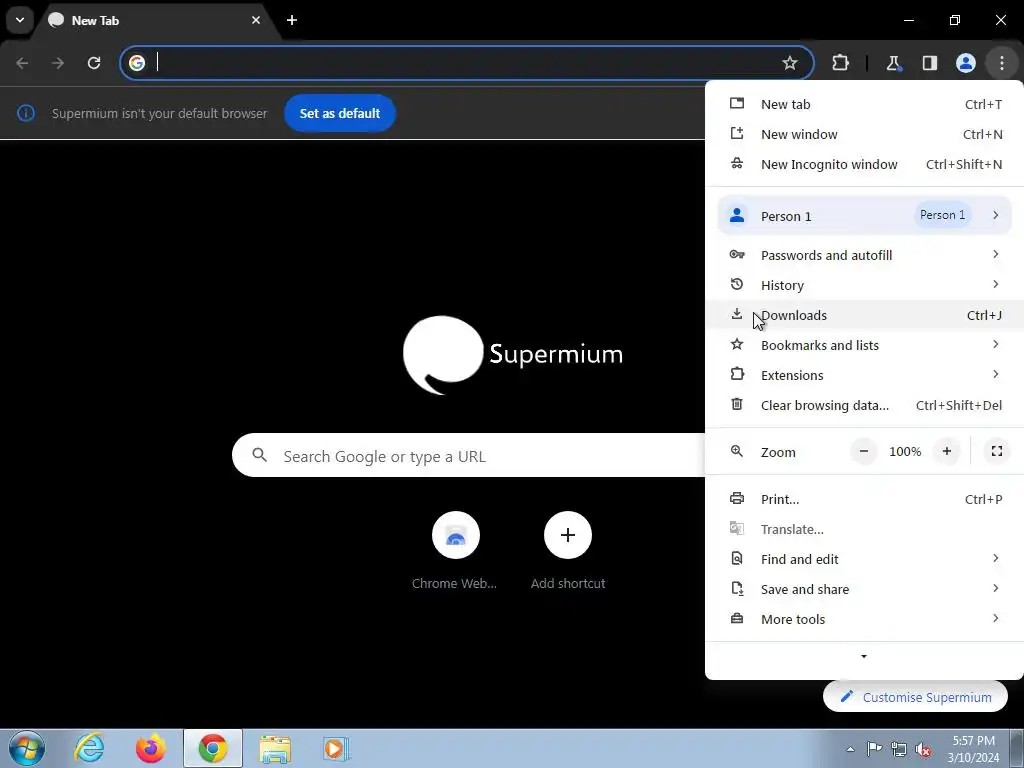Expand Save and share submenu
Screen dimensions: 1024x768
(865, 590)
